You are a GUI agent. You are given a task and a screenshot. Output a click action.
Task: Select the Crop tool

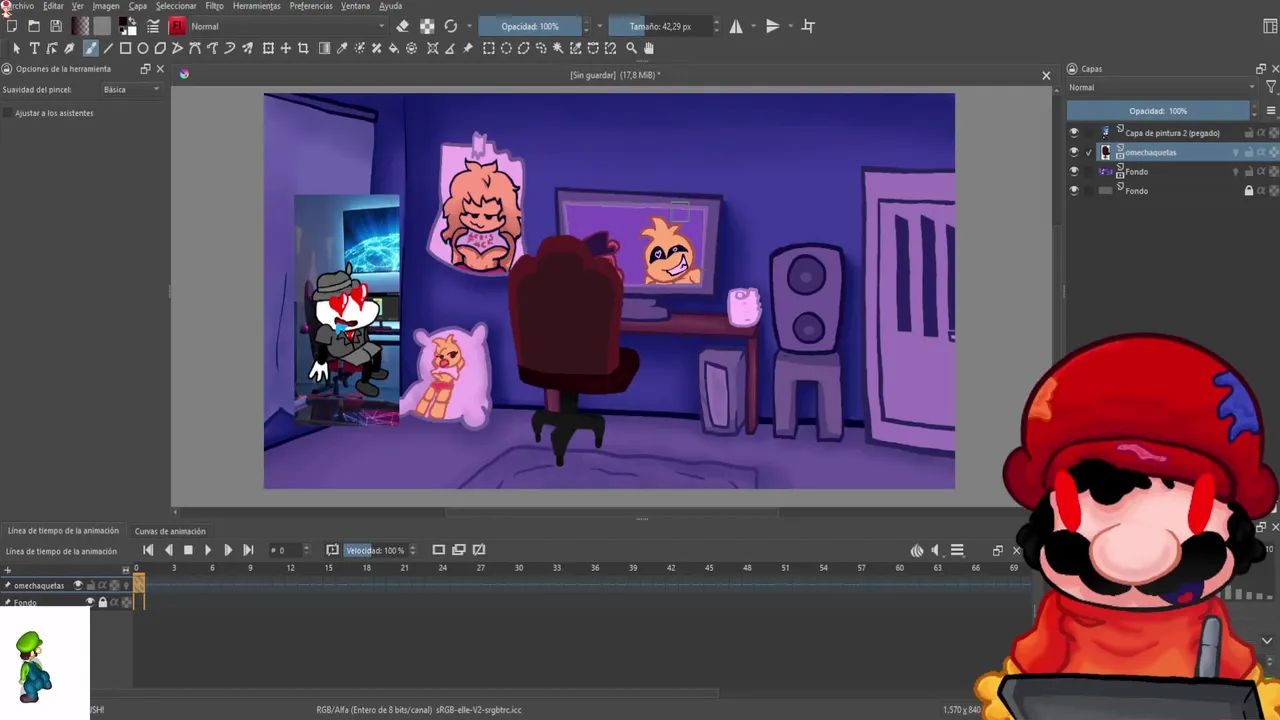pos(303,48)
